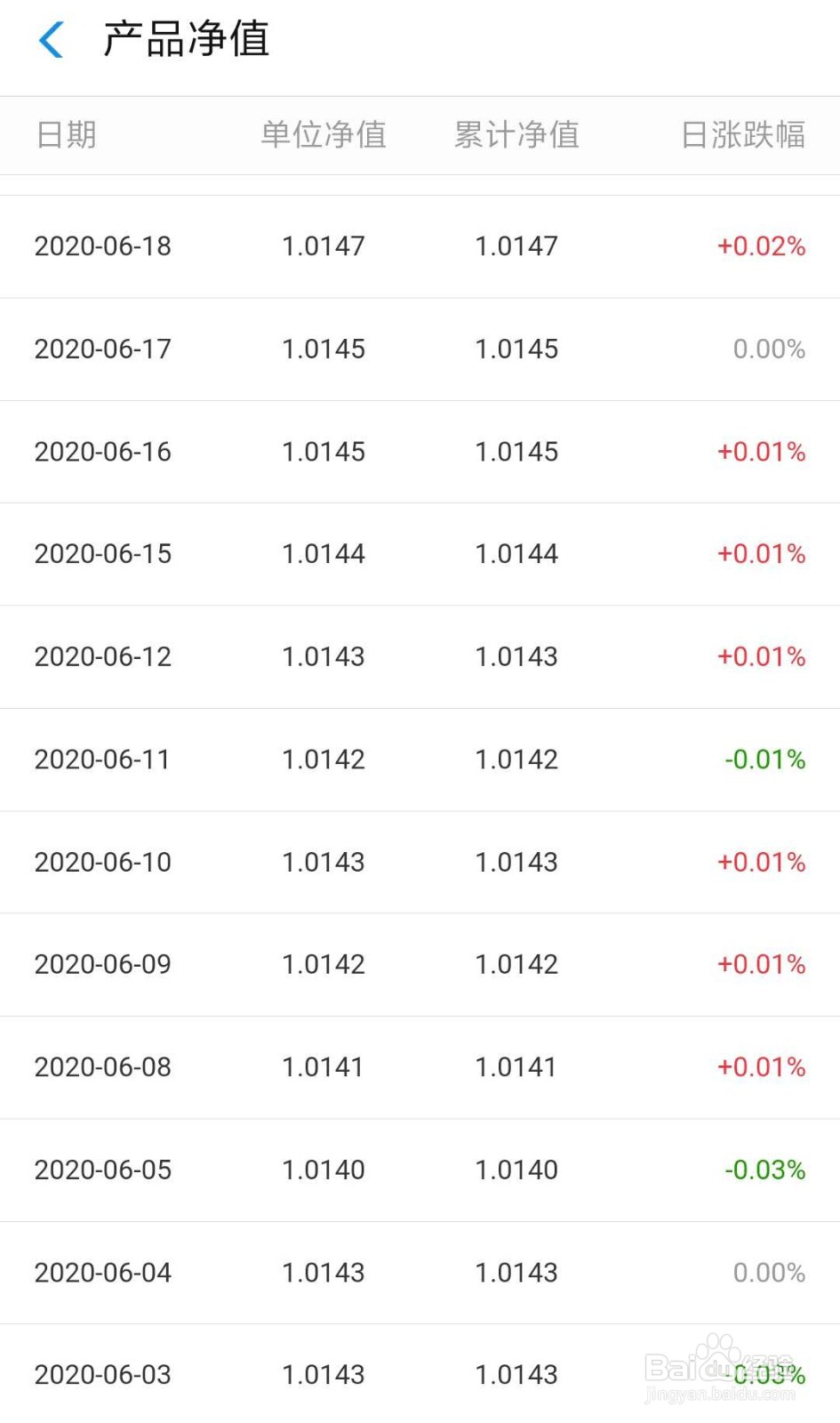Select the 日期 column header

tap(66, 135)
